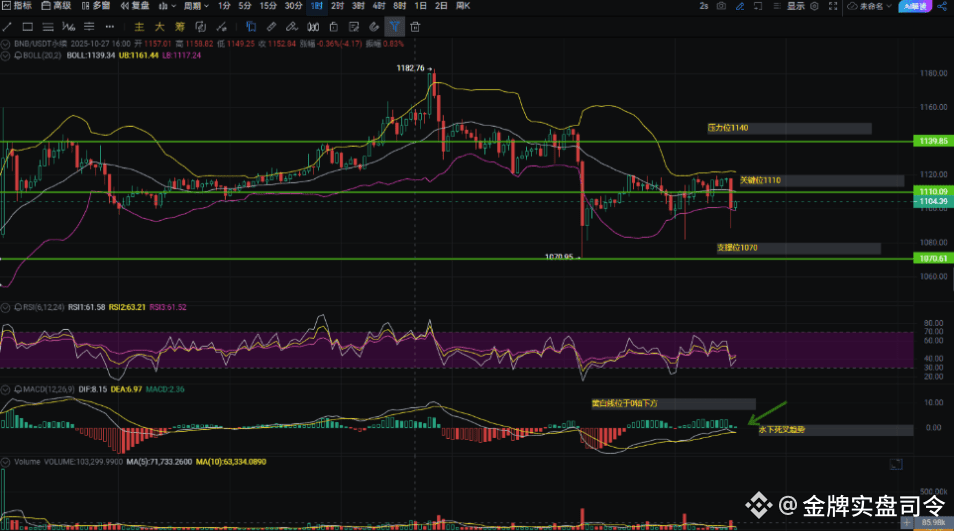Open the 多窗 multi-window layout
The width and height of the screenshot is (954, 531).
(96, 5)
